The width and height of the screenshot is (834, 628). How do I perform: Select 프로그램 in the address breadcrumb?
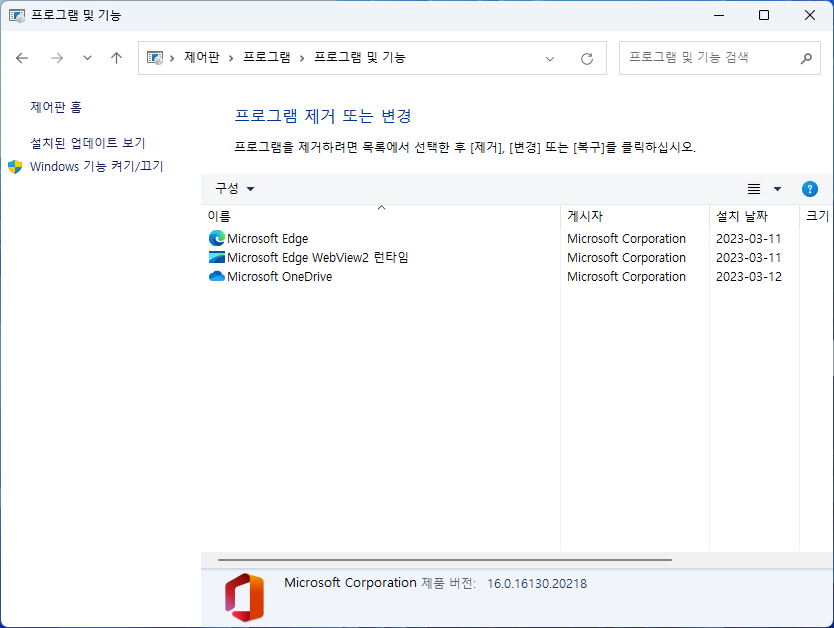click(x=266, y=57)
